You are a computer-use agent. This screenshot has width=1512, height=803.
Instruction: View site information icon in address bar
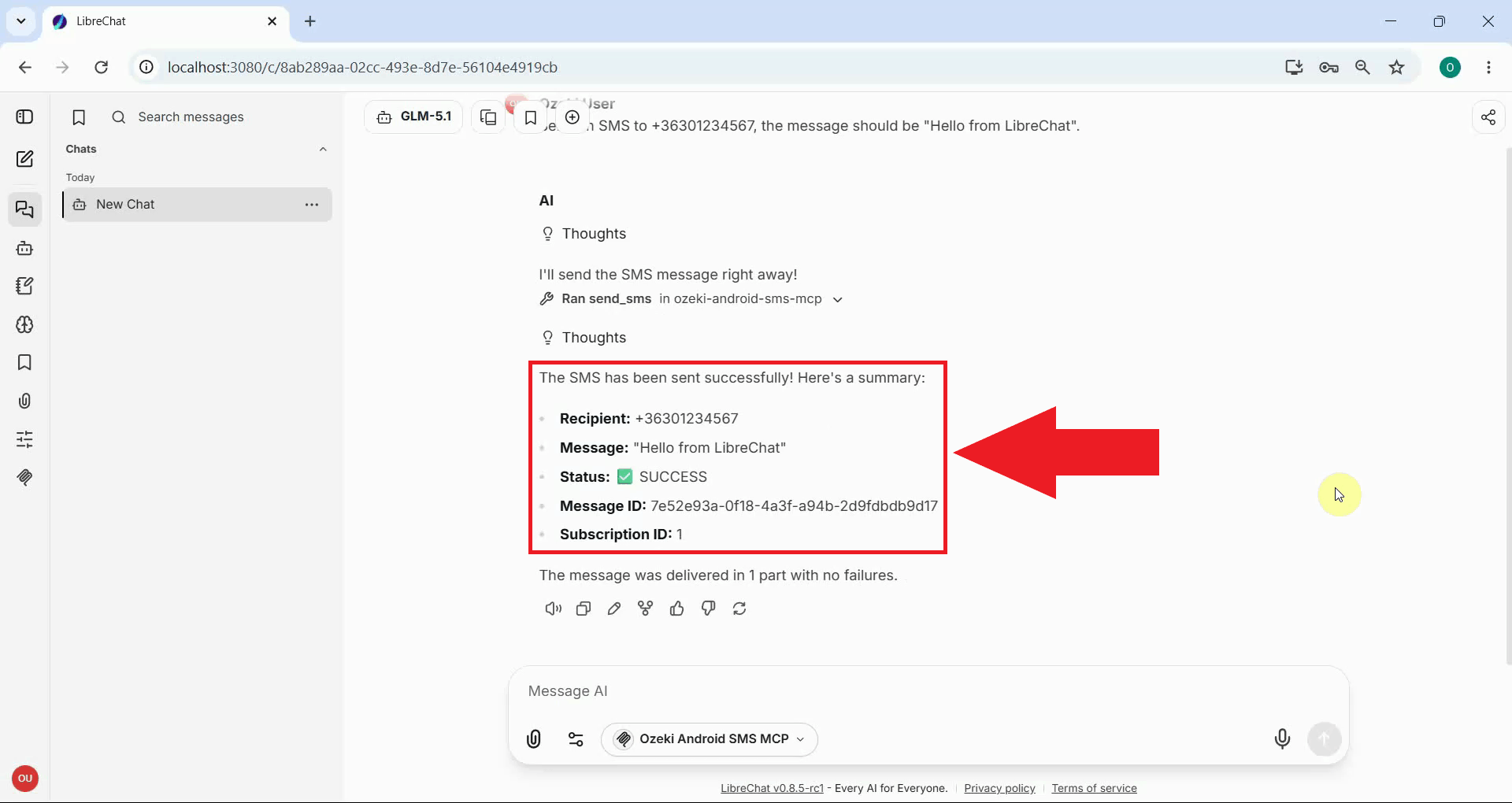click(x=146, y=68)
